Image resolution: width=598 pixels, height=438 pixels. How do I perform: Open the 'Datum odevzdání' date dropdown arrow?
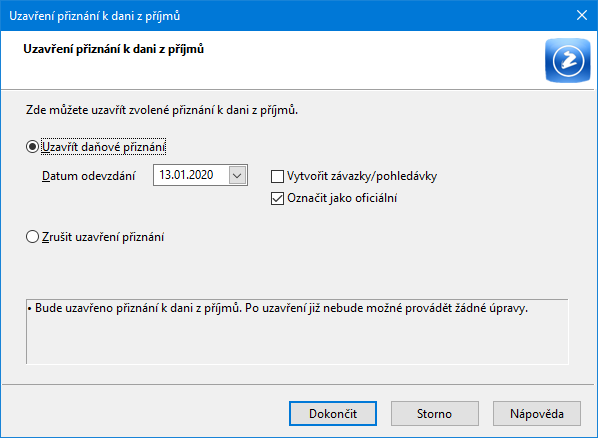(237, 175)
